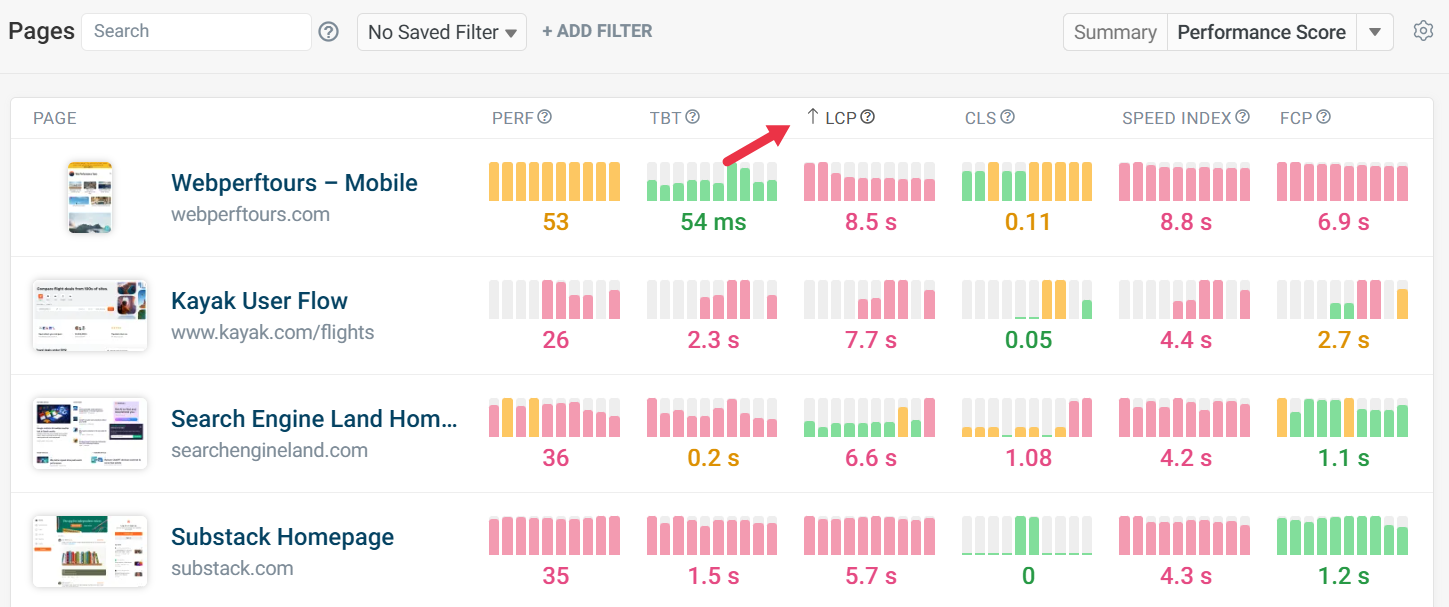Click the Speed Index help icon
The height and width of the screenshot is (607, 1449).
[x=1242, y=117]
